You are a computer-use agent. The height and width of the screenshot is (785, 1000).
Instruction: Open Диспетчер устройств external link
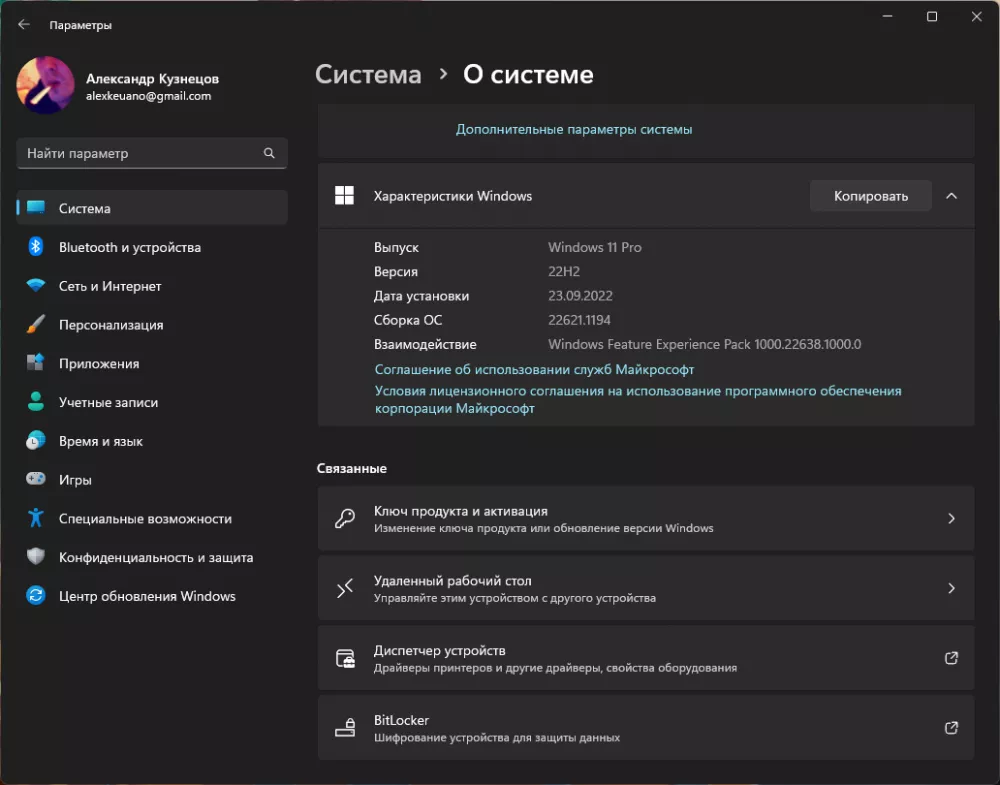[x=951, y=658]
